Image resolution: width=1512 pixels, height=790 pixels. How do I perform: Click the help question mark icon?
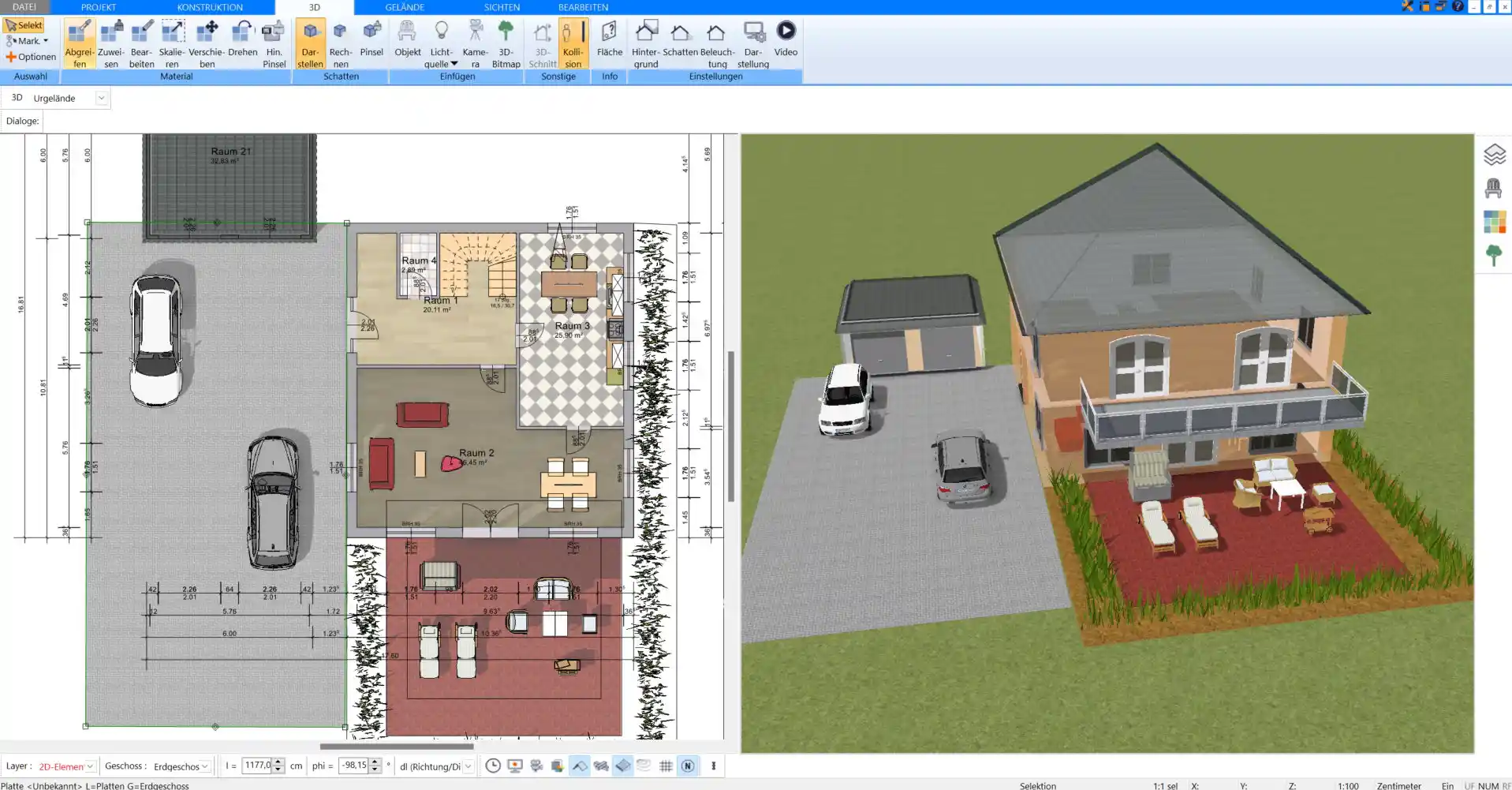1458,6
